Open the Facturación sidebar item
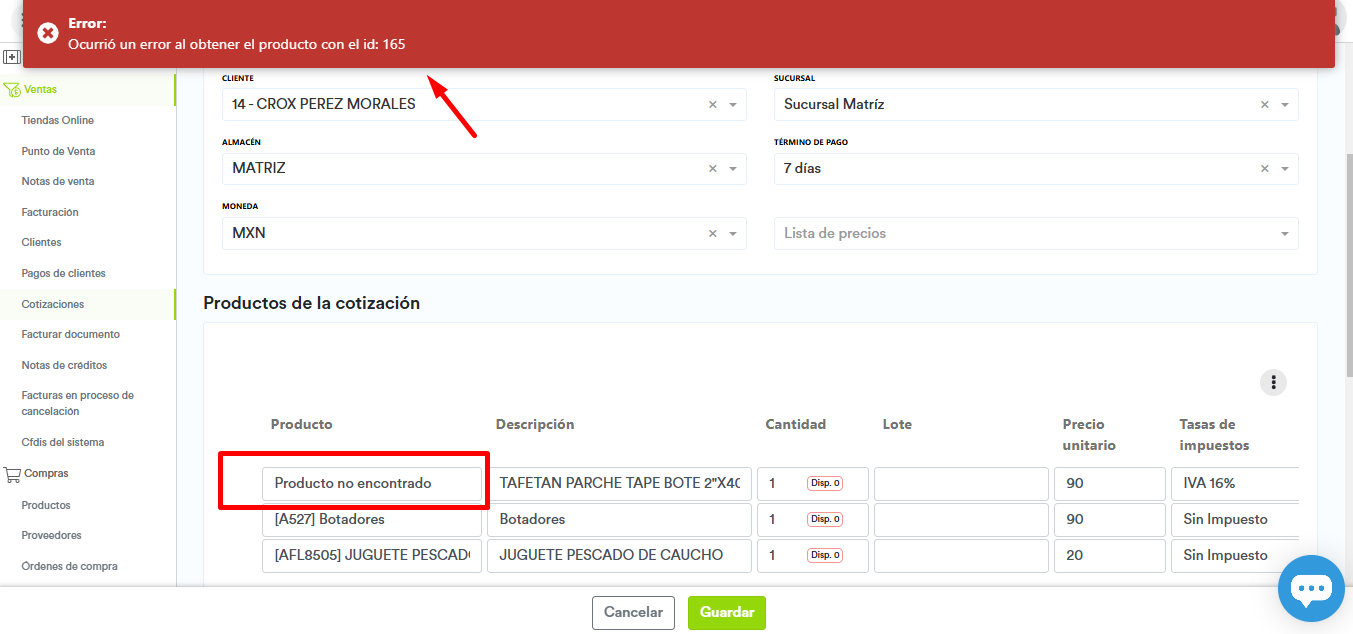The height and width of the screenshot is (634, 1353). tap(50, 212)
